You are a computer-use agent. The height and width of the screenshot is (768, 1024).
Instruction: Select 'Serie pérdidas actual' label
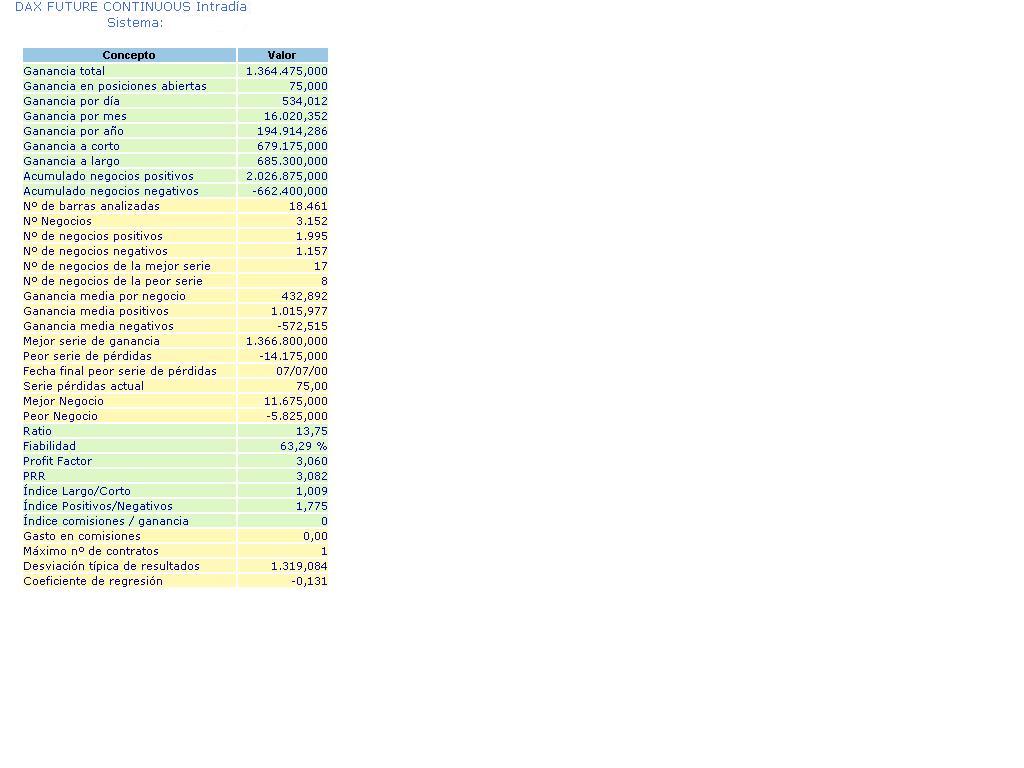click(x=84, y=387)
